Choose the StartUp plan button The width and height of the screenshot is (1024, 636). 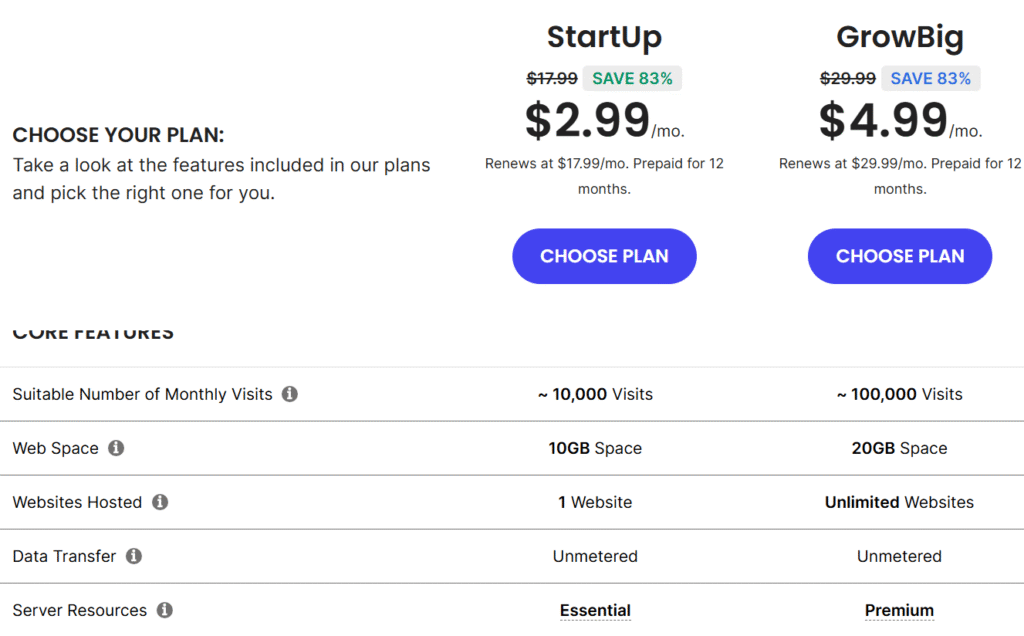(x=604, y=256)
